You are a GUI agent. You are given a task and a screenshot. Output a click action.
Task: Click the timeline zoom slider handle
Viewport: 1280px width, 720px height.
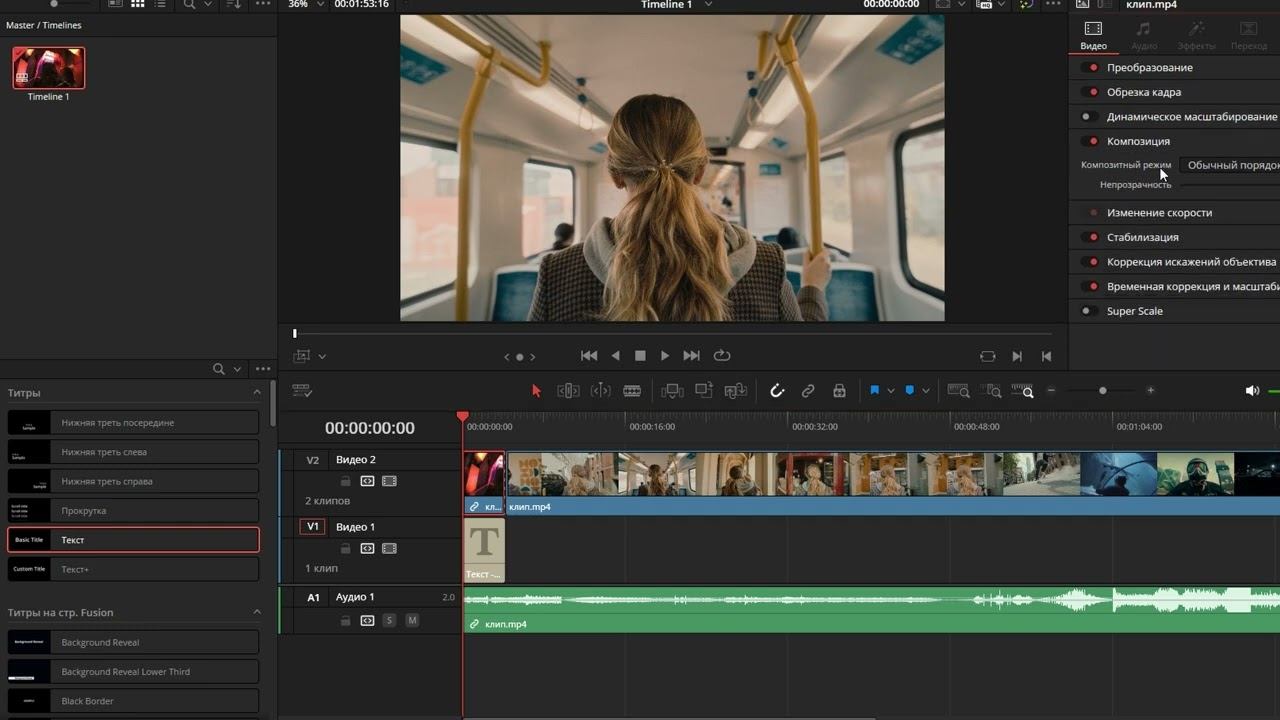(x=1102, y=391)
